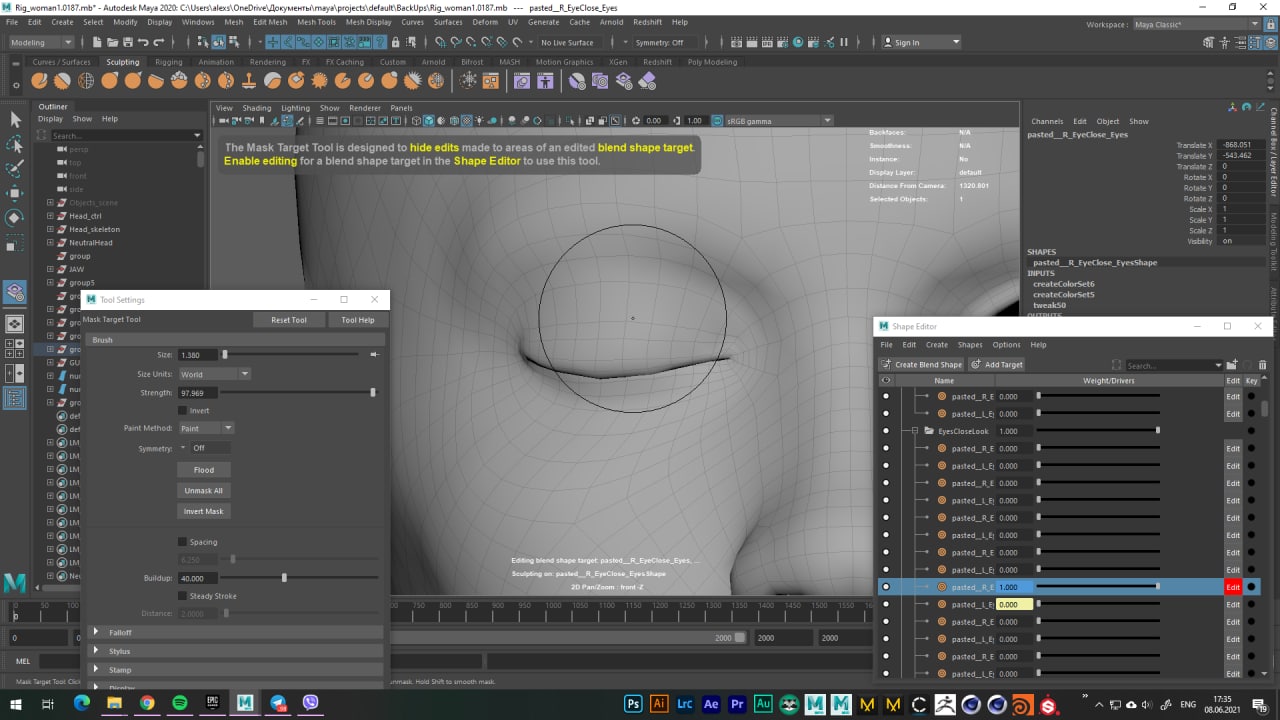Collapse the EyesCloseLook group in Shape Editor
Image resolution: width=1280 pixels, height=720 pixels.
915,431
